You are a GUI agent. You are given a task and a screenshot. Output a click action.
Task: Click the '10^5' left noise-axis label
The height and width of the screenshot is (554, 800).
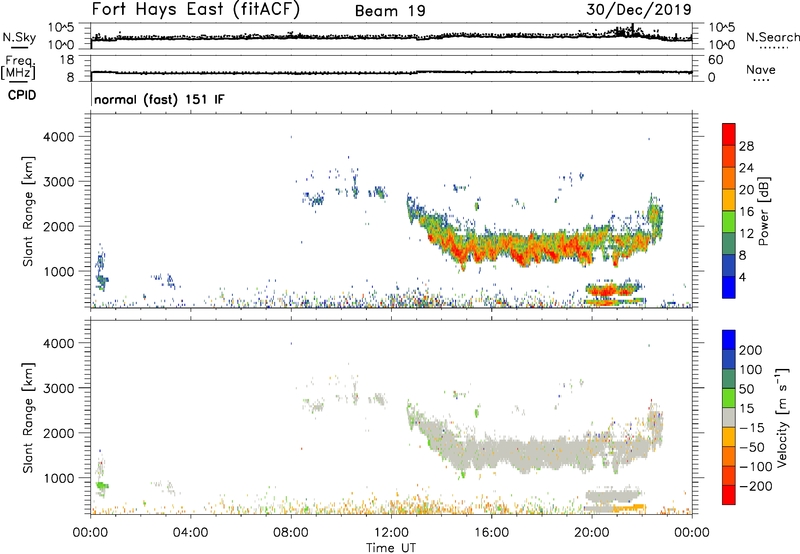[61, 27]
